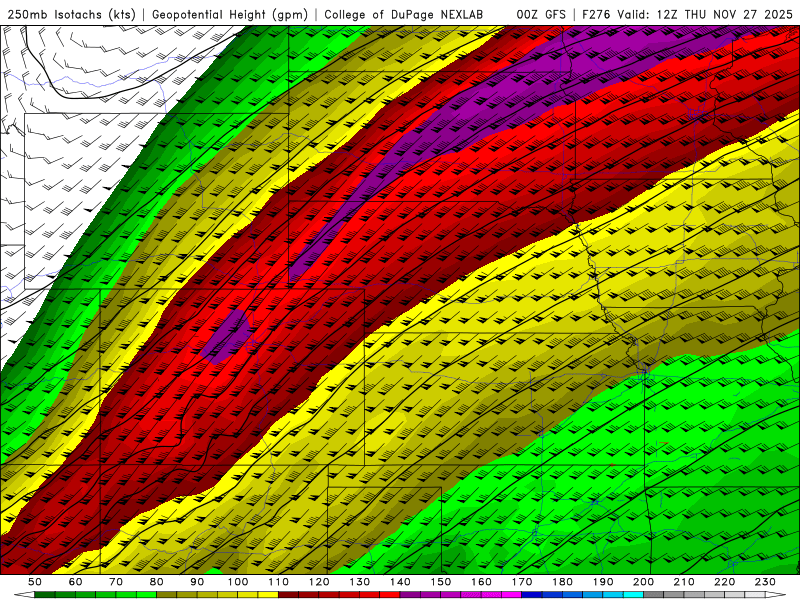Select the dark olive swatch starting at 80
Viewport: 800px width, 600px height.
[166, 595]
